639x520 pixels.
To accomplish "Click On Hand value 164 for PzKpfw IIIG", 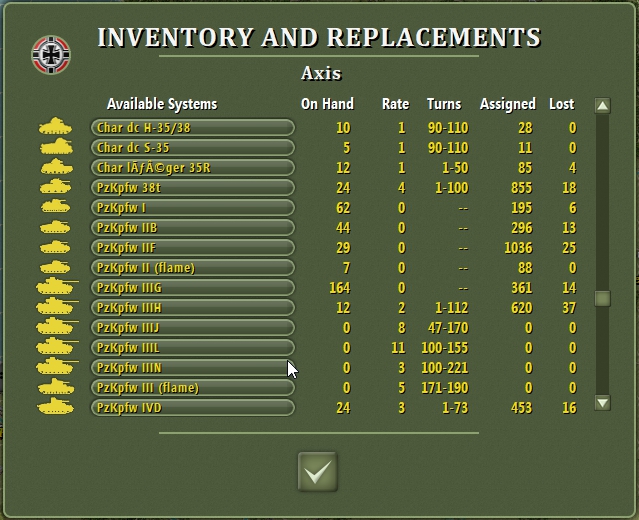I will point(340,288).
